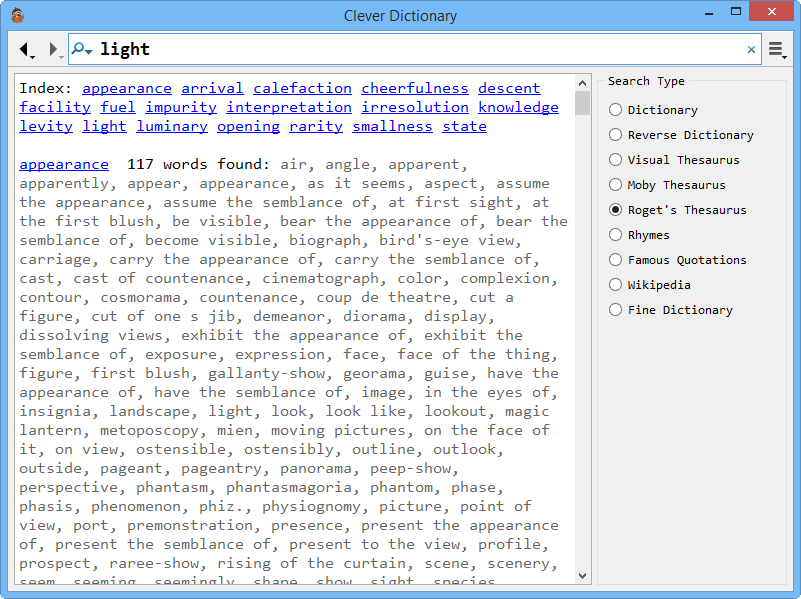
Task: Clear the search box with the X icon
Action: [x=751, y=50]
